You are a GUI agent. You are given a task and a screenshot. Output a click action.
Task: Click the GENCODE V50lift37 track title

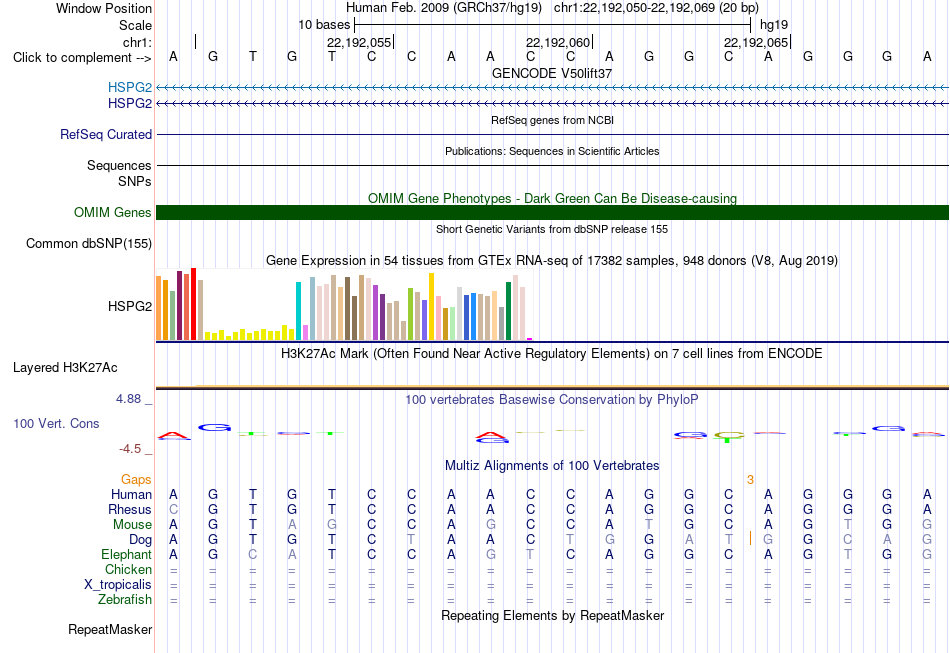pyautogui.click(x=552, y=73)
